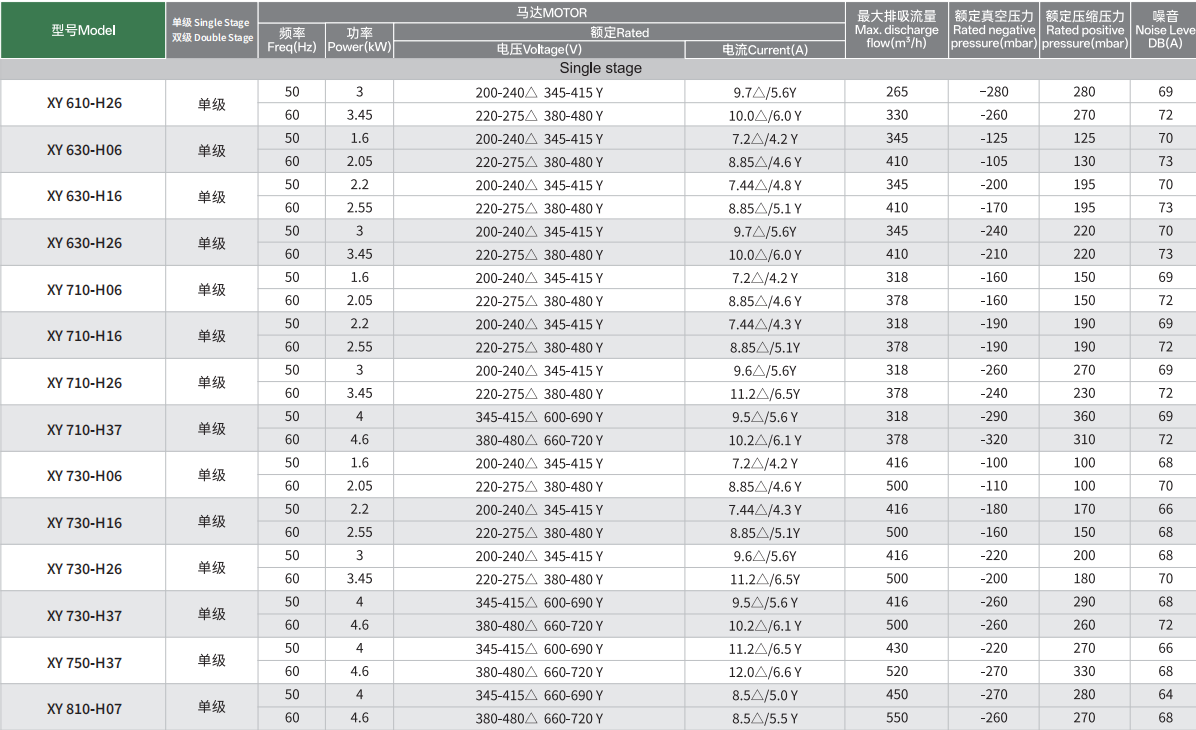Select model XY 710-H16
Screen dimensions: 1196x730
pyautogui.click(x=84, y=336)
